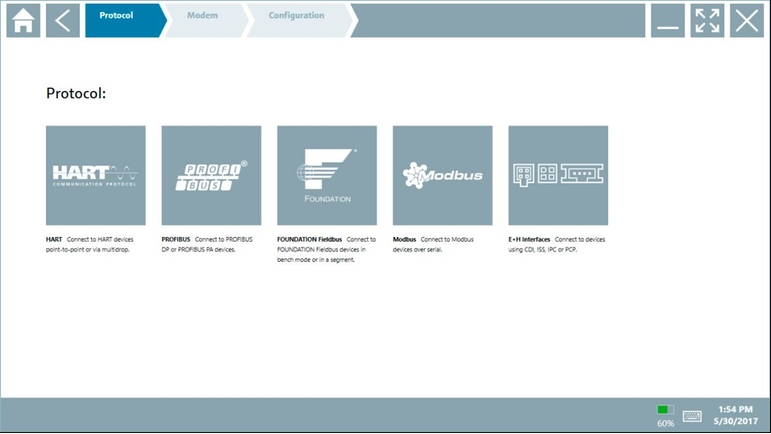Screen dimensions: 771x434
Task: Click the 5/30/2017 date
Action: [x=736, y=421]
